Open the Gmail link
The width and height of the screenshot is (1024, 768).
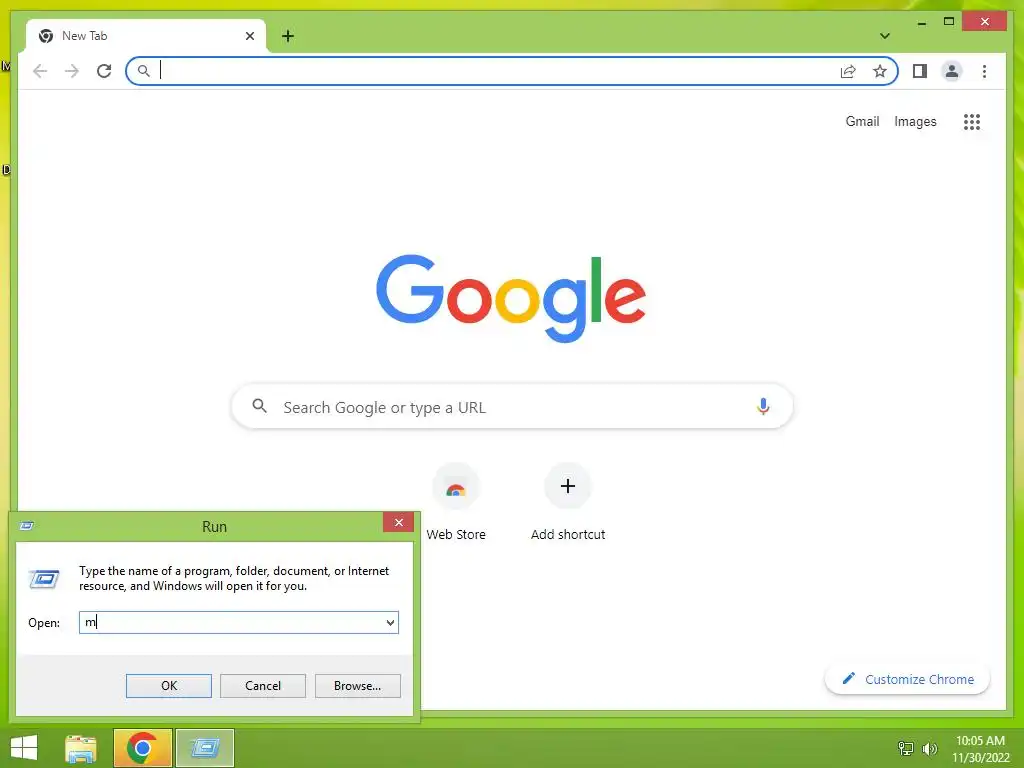tap(862, 121)
